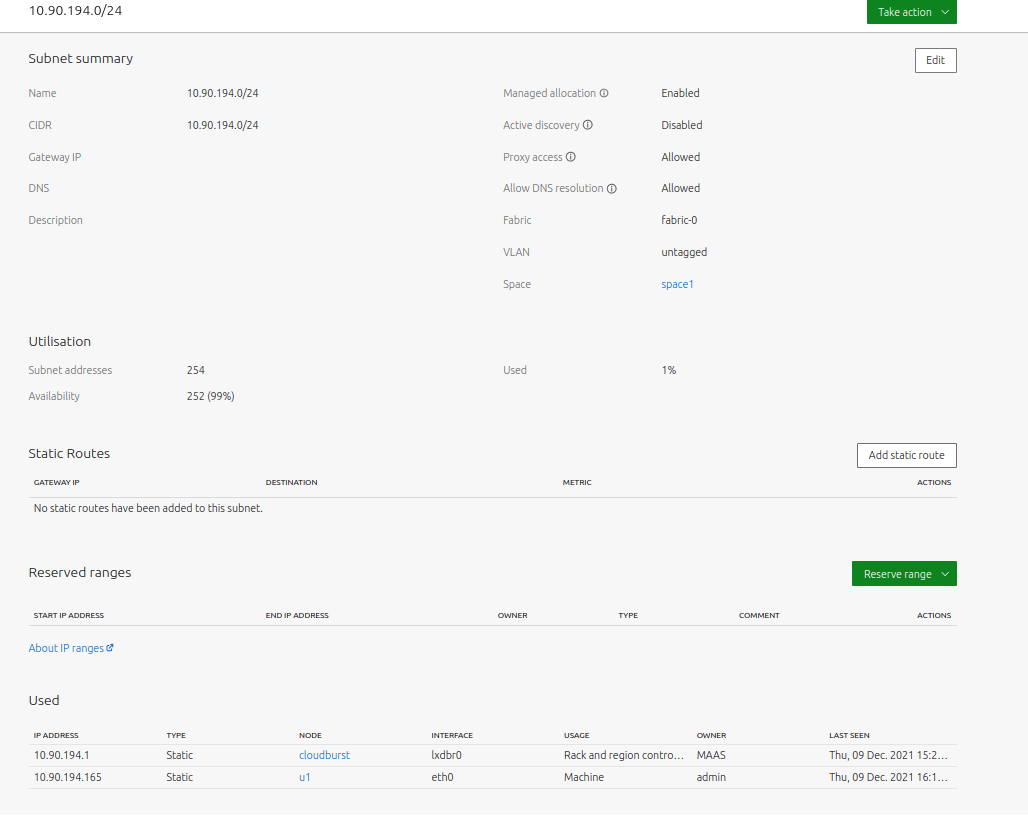
Task: Open the space1 space link
Action: (x=677, y=284)
